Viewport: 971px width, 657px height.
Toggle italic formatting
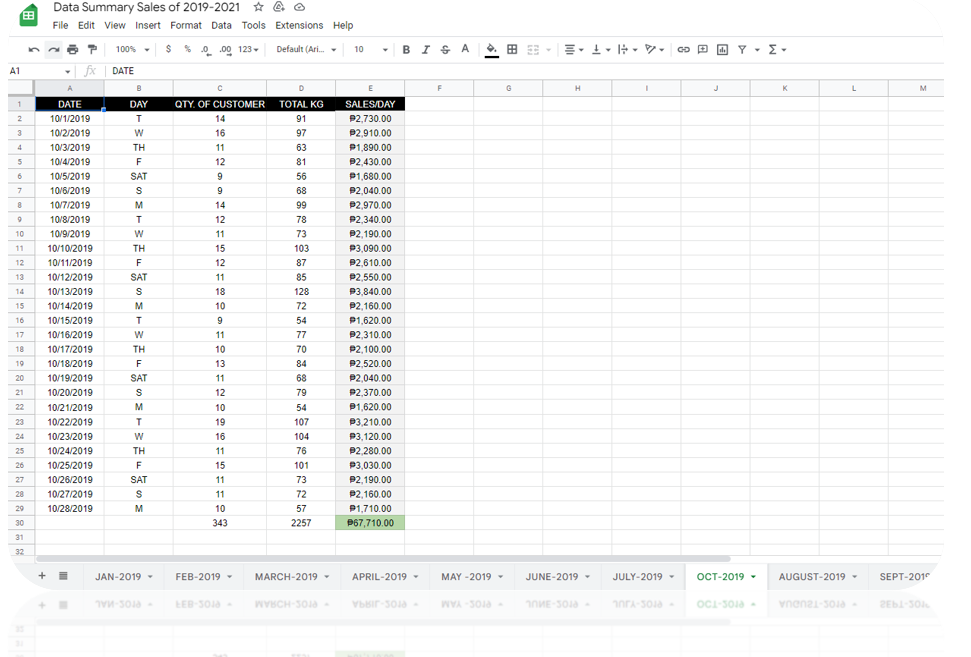coord(425,50)
